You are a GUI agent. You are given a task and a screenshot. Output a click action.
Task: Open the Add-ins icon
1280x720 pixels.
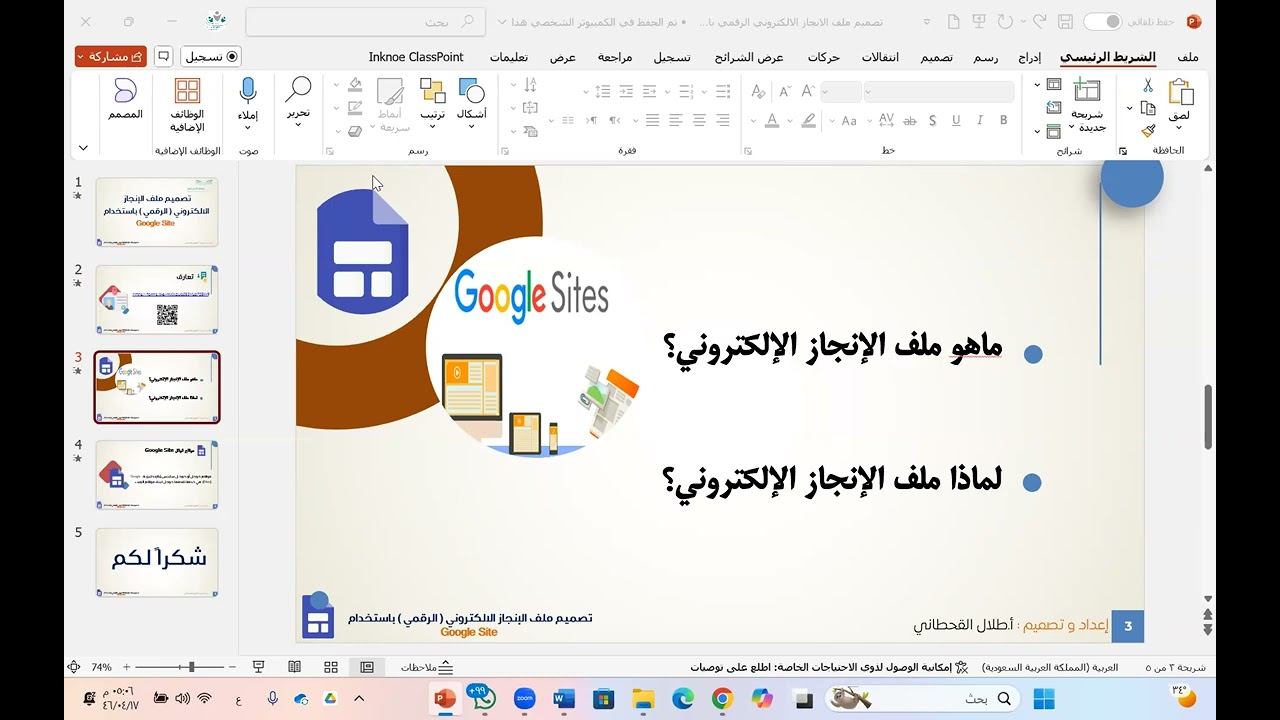click(187, 91)
